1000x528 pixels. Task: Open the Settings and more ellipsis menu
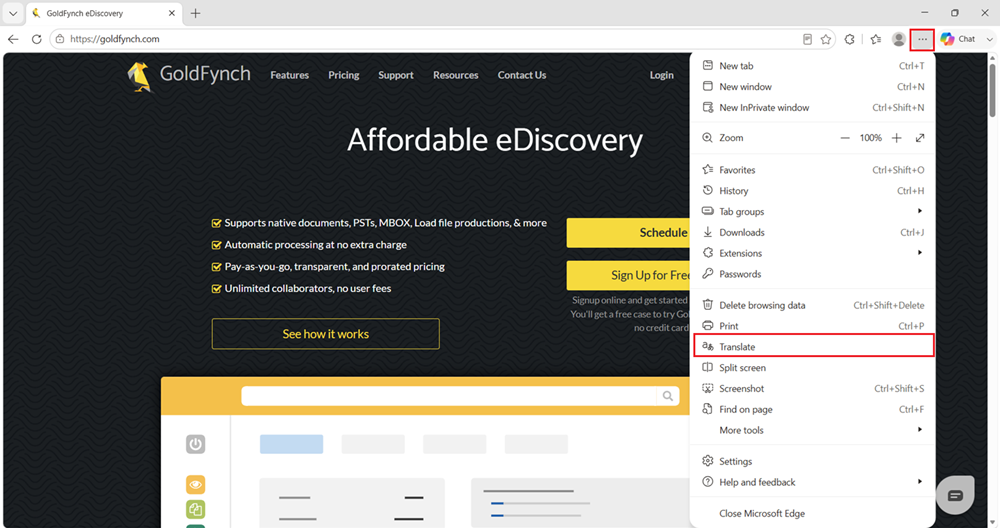pos(922,39)
